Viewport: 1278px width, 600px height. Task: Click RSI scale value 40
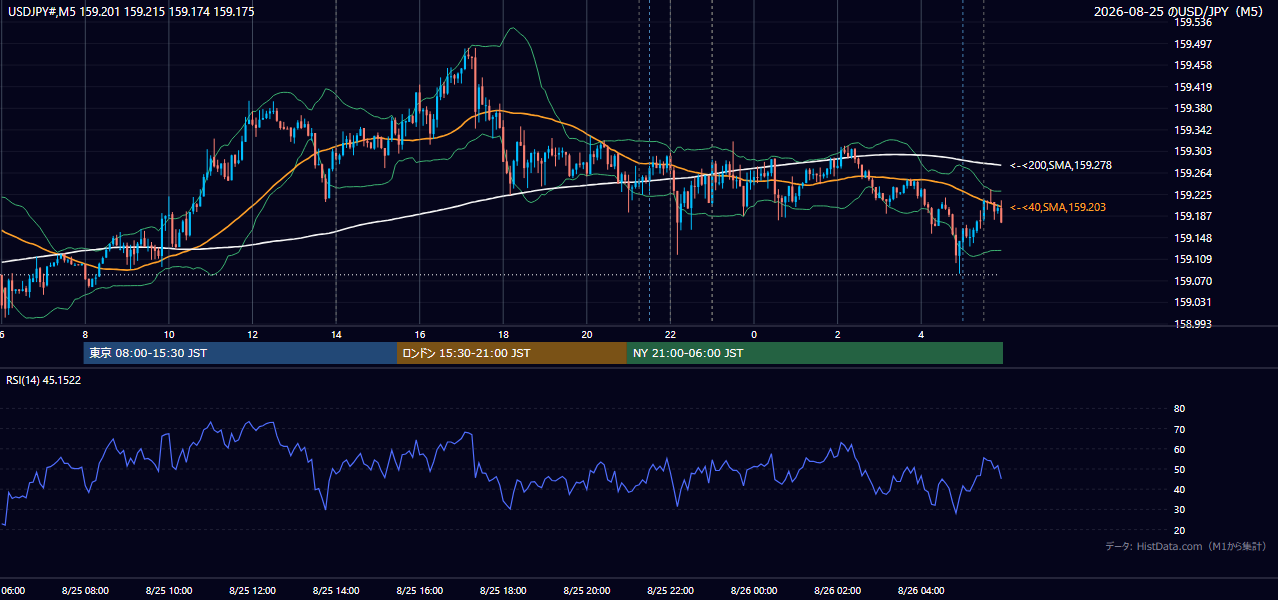(x=1179, y=489)
